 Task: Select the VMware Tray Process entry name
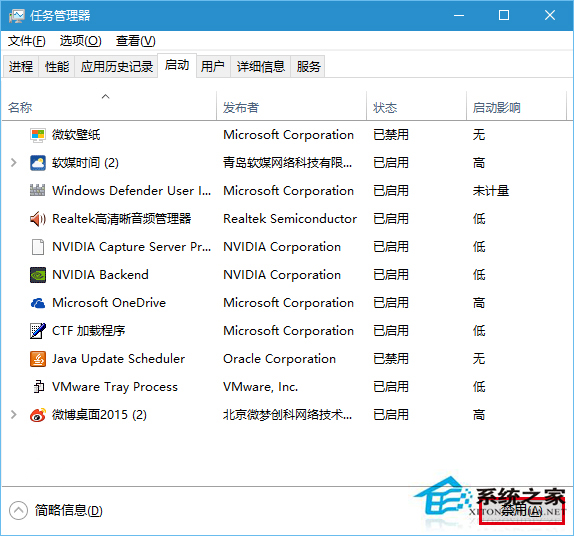tap(115, 387)
